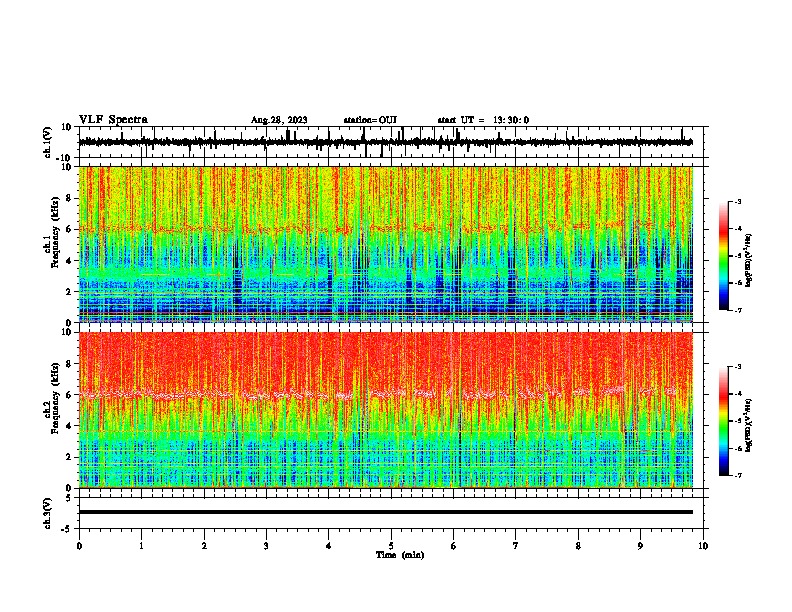Click the "VLF Spectra" plot title

(x=113, y=120)
